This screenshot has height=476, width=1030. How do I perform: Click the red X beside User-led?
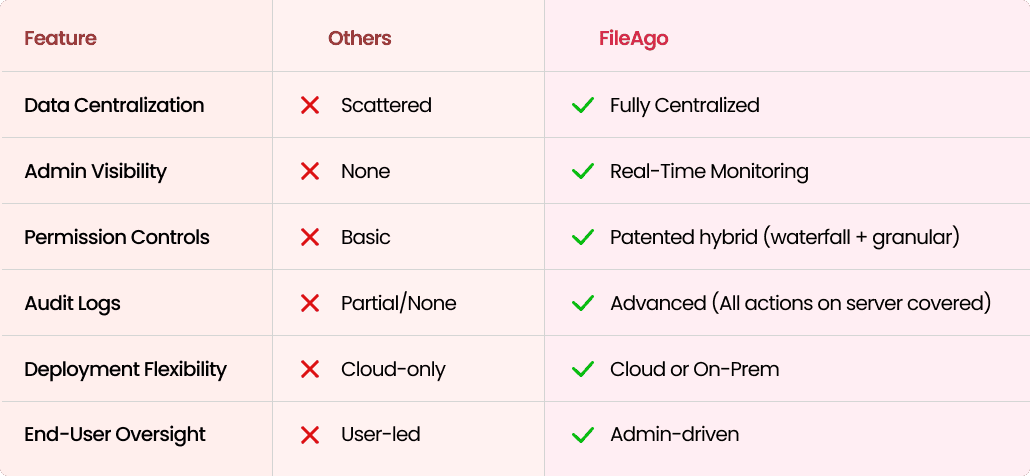tap(309, 435)
